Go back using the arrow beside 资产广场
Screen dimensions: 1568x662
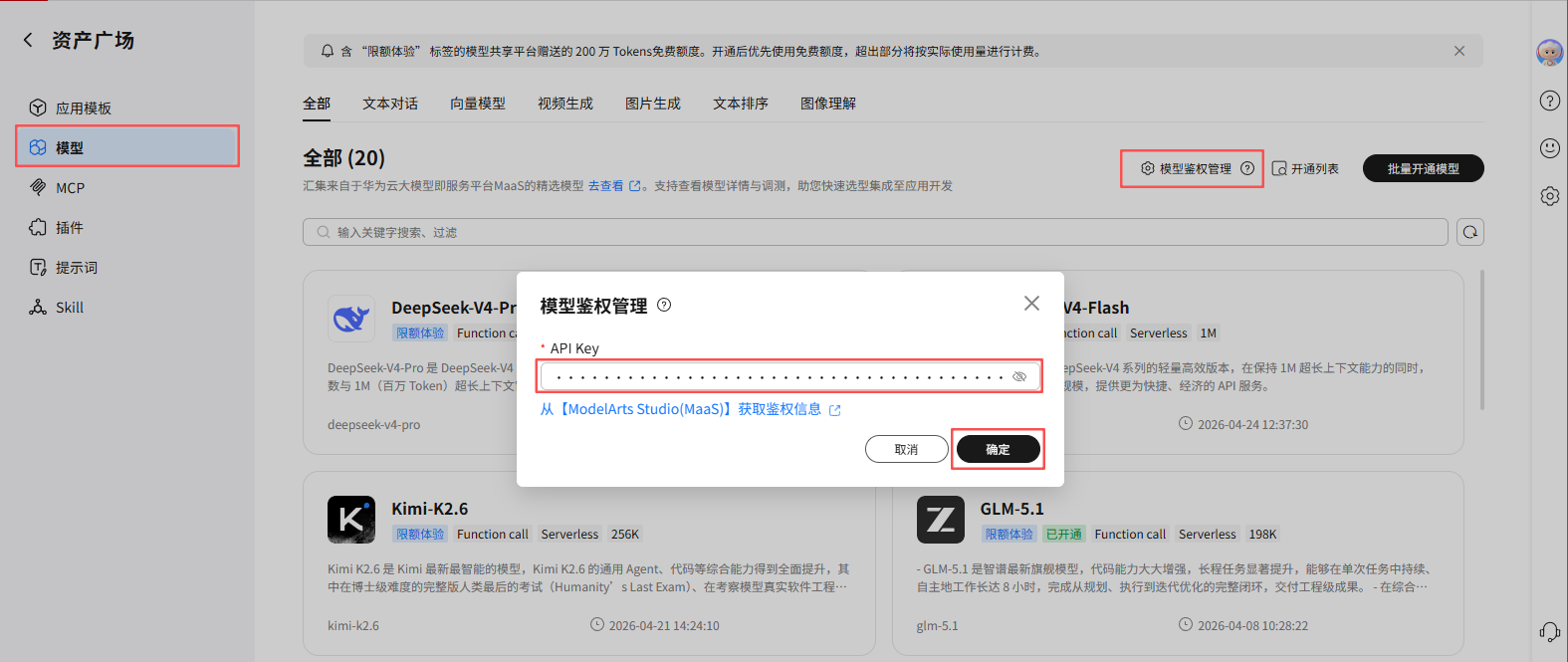[28, 40]
